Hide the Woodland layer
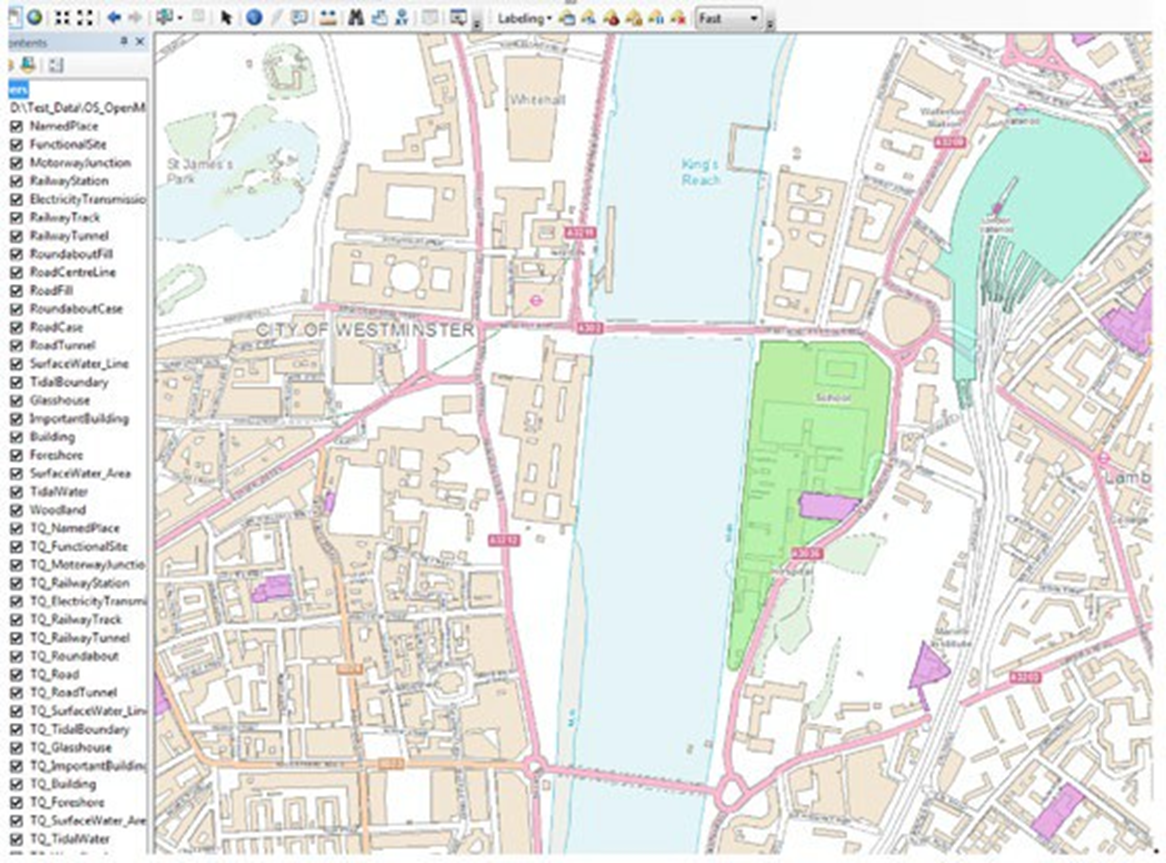1166x863 pixels. (16, 510)
